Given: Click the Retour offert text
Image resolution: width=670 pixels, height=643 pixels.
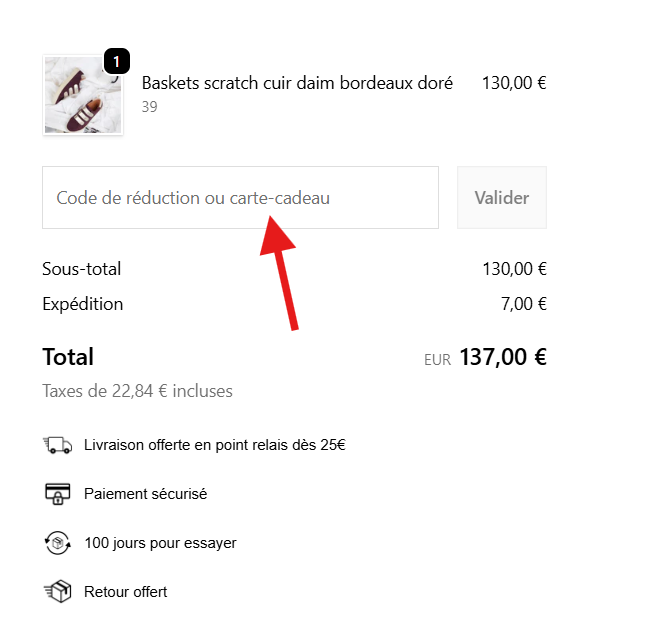Looking at the screenshot, I should point(125,592).
